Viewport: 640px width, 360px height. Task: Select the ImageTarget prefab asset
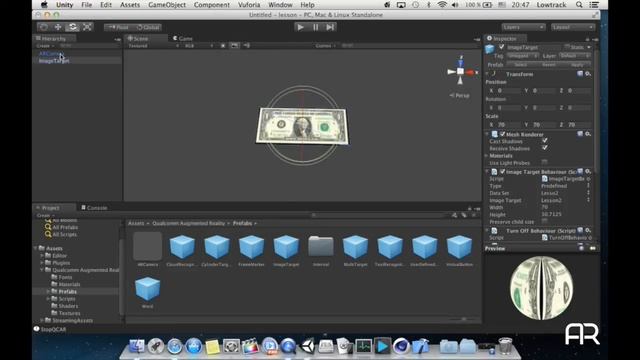click(286, 250)
